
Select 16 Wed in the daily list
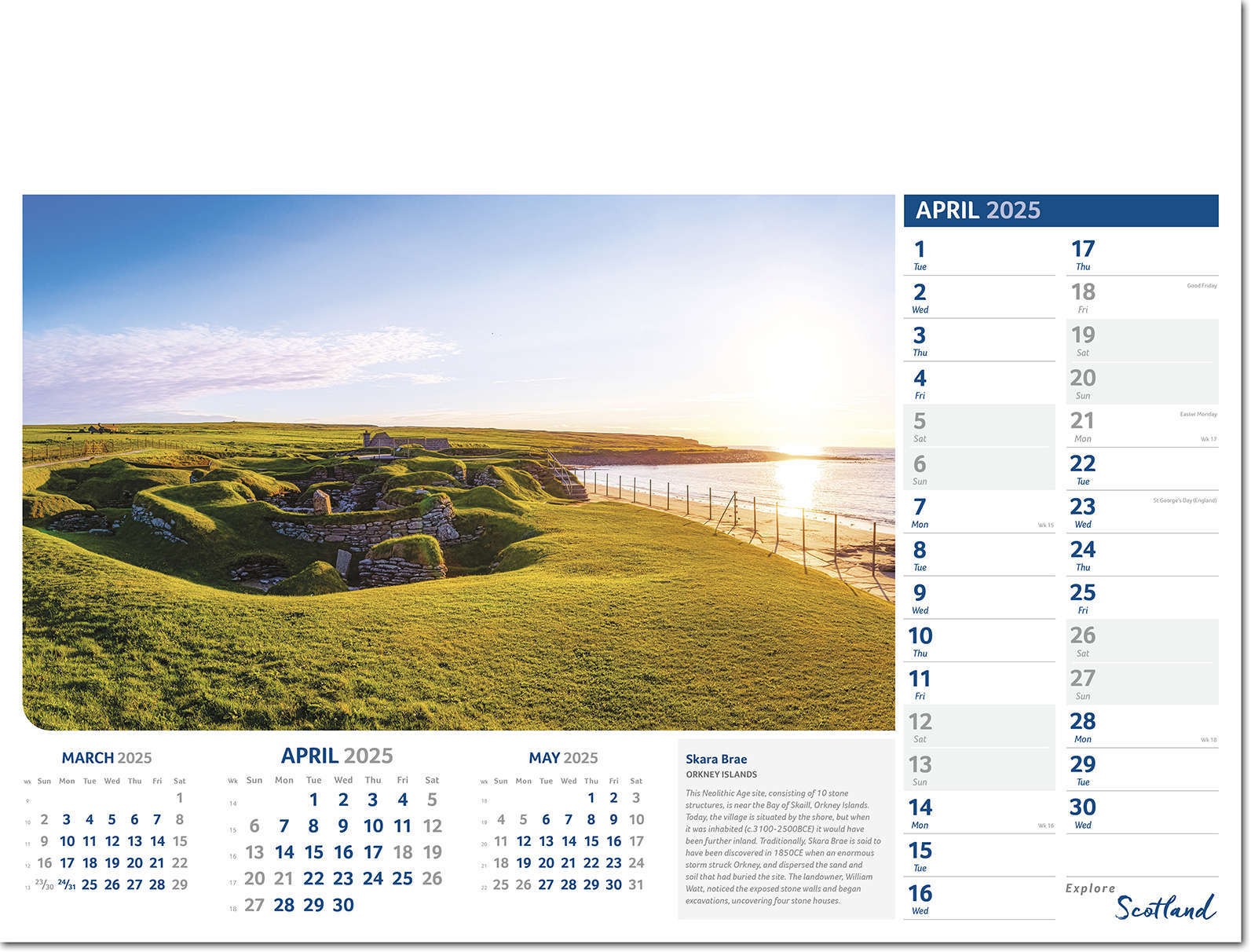click(979, 899)
